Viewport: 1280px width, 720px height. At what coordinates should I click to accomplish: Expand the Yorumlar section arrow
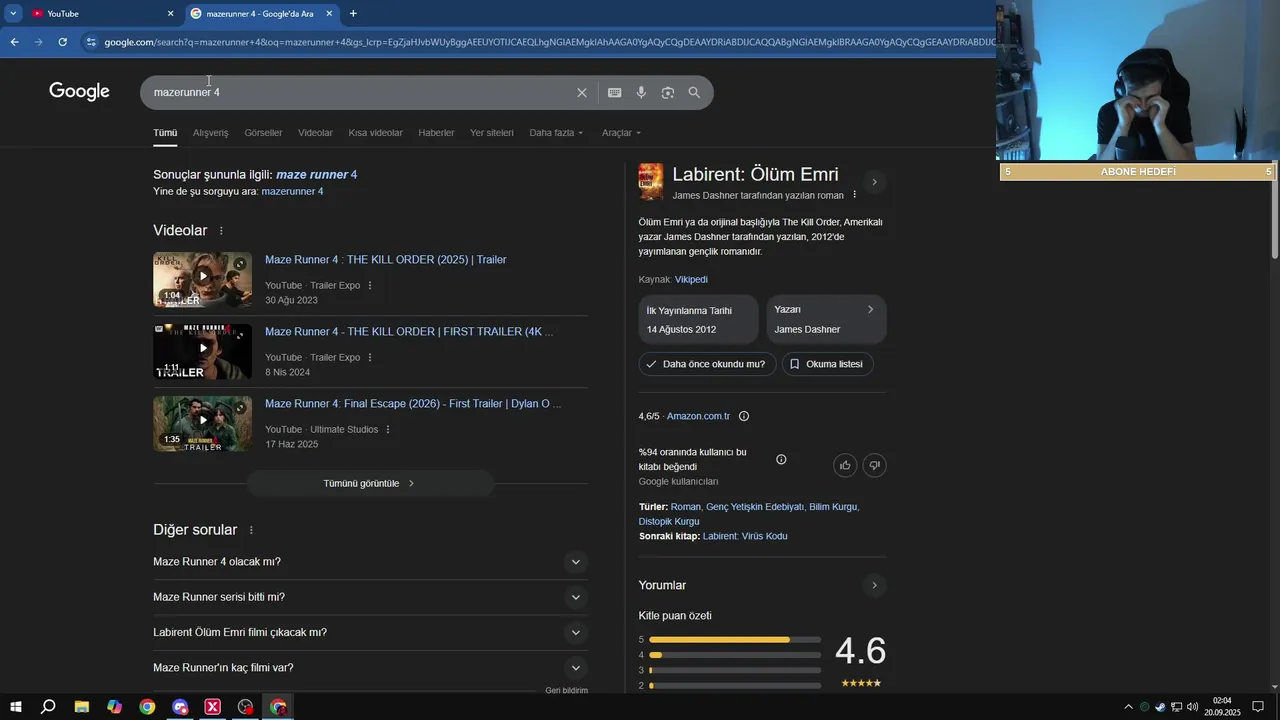tap(874, 585)
